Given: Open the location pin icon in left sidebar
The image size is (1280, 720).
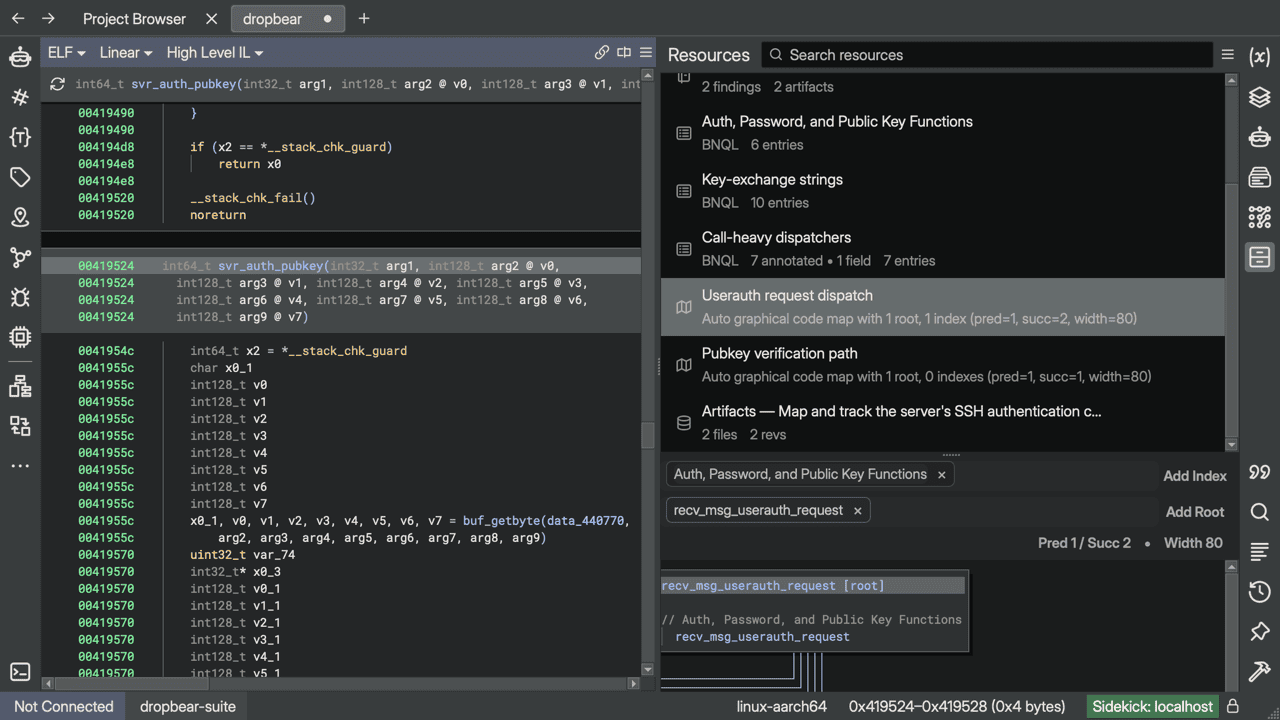Looking at the screenshot, I should (x=20, y=217).
